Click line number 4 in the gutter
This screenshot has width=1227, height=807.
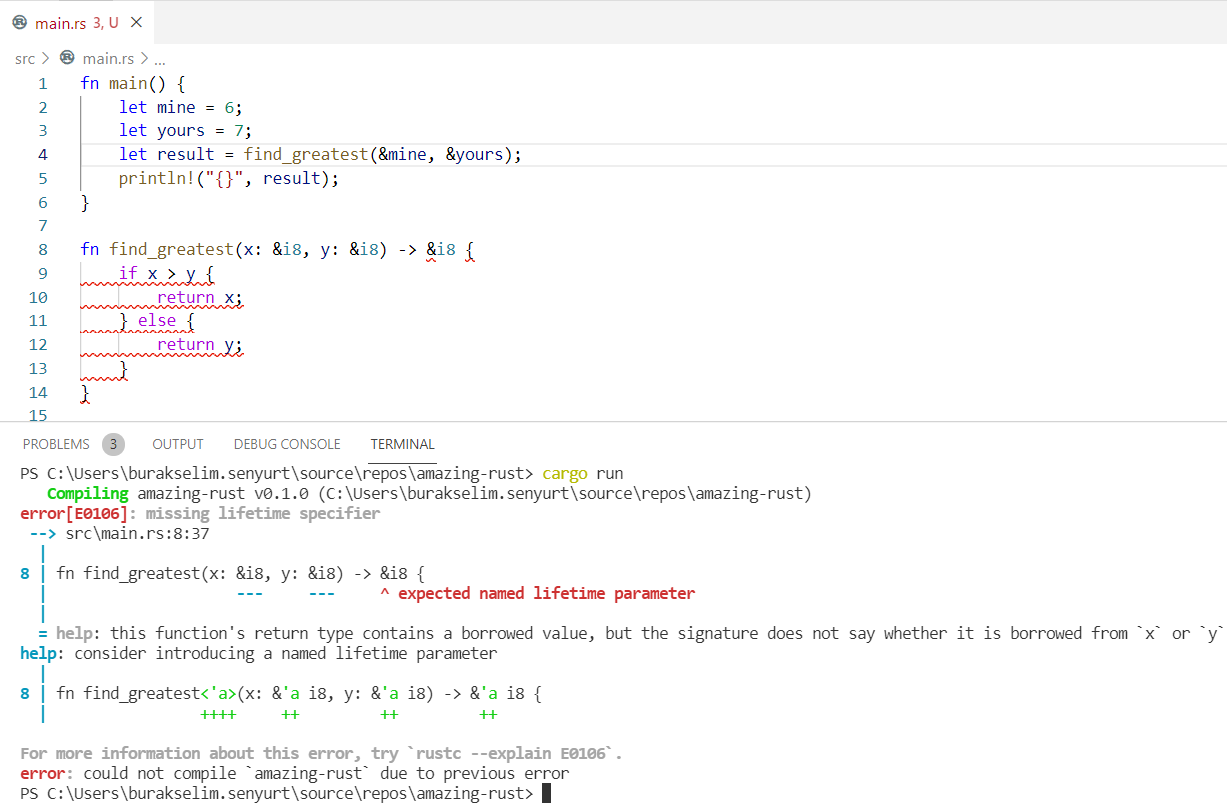(x=42, y=155)
